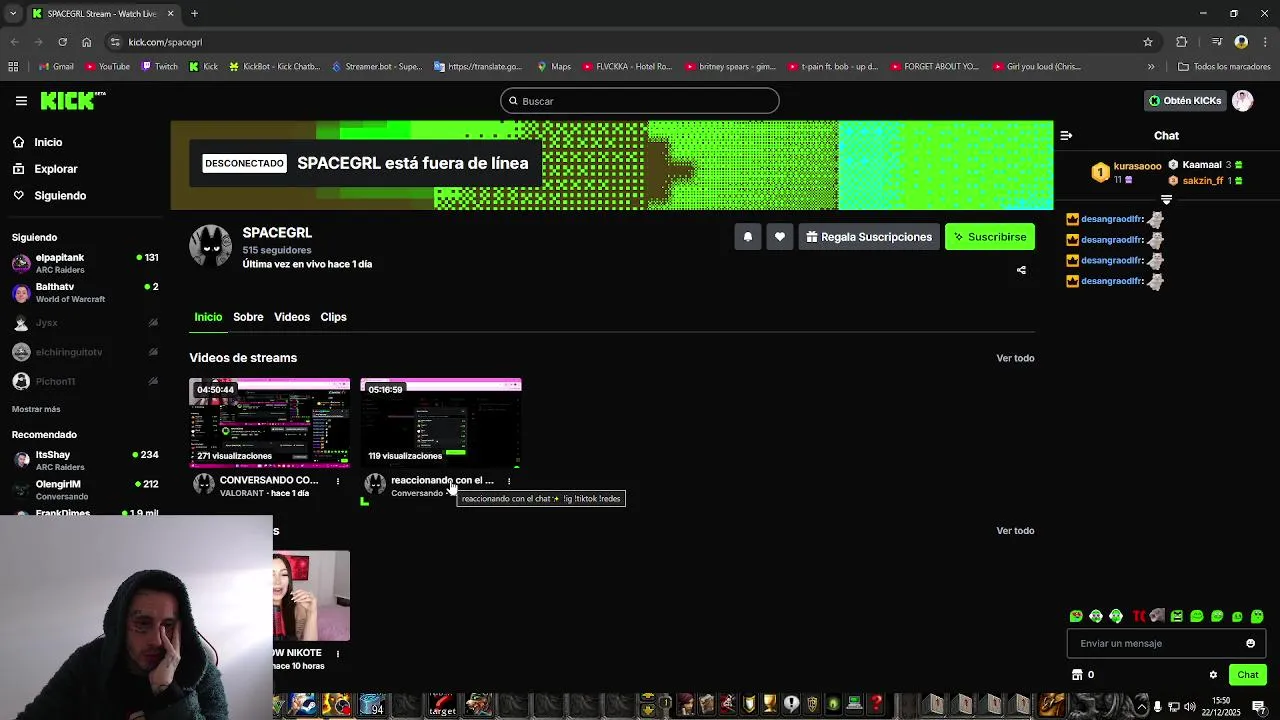Open the NIKOTE clip thumbnail
Screen dimensions: 1280x720
coord(311,596)
